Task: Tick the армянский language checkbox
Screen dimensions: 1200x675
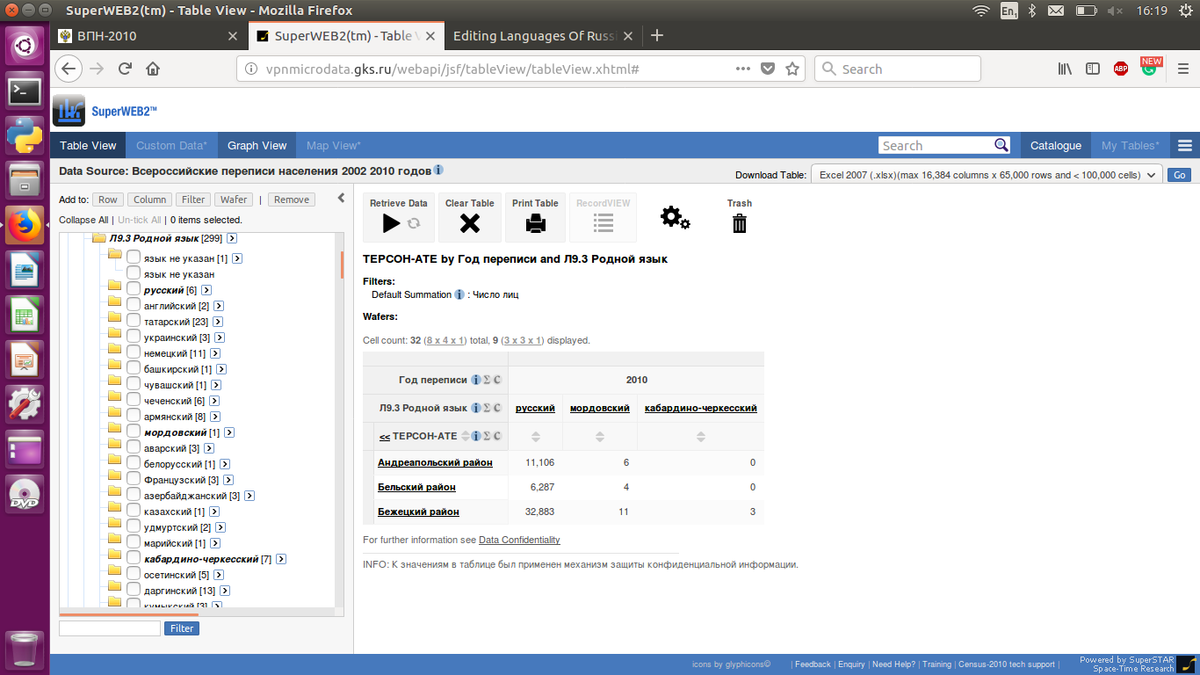Action: [x=133, y=417]
